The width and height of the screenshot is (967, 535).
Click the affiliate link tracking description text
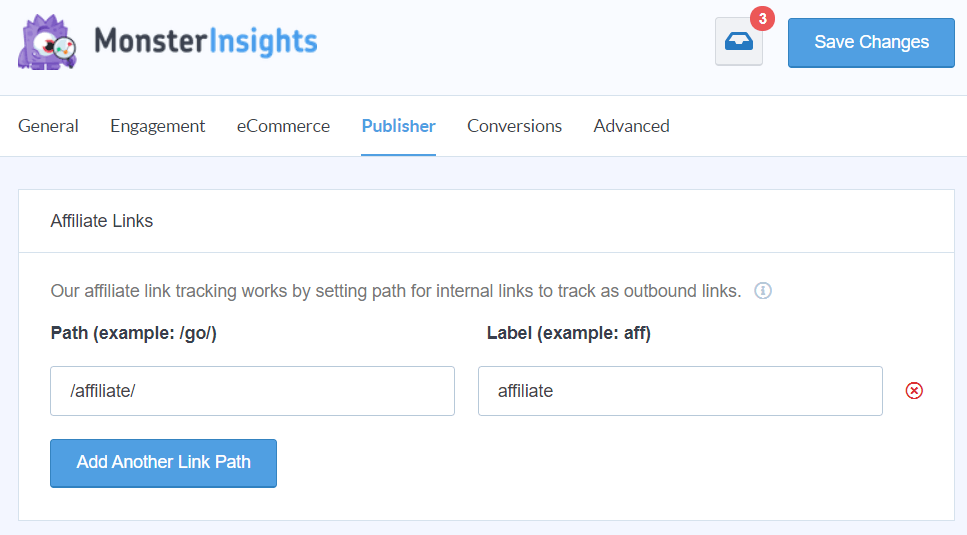click(x=395, y=291)
